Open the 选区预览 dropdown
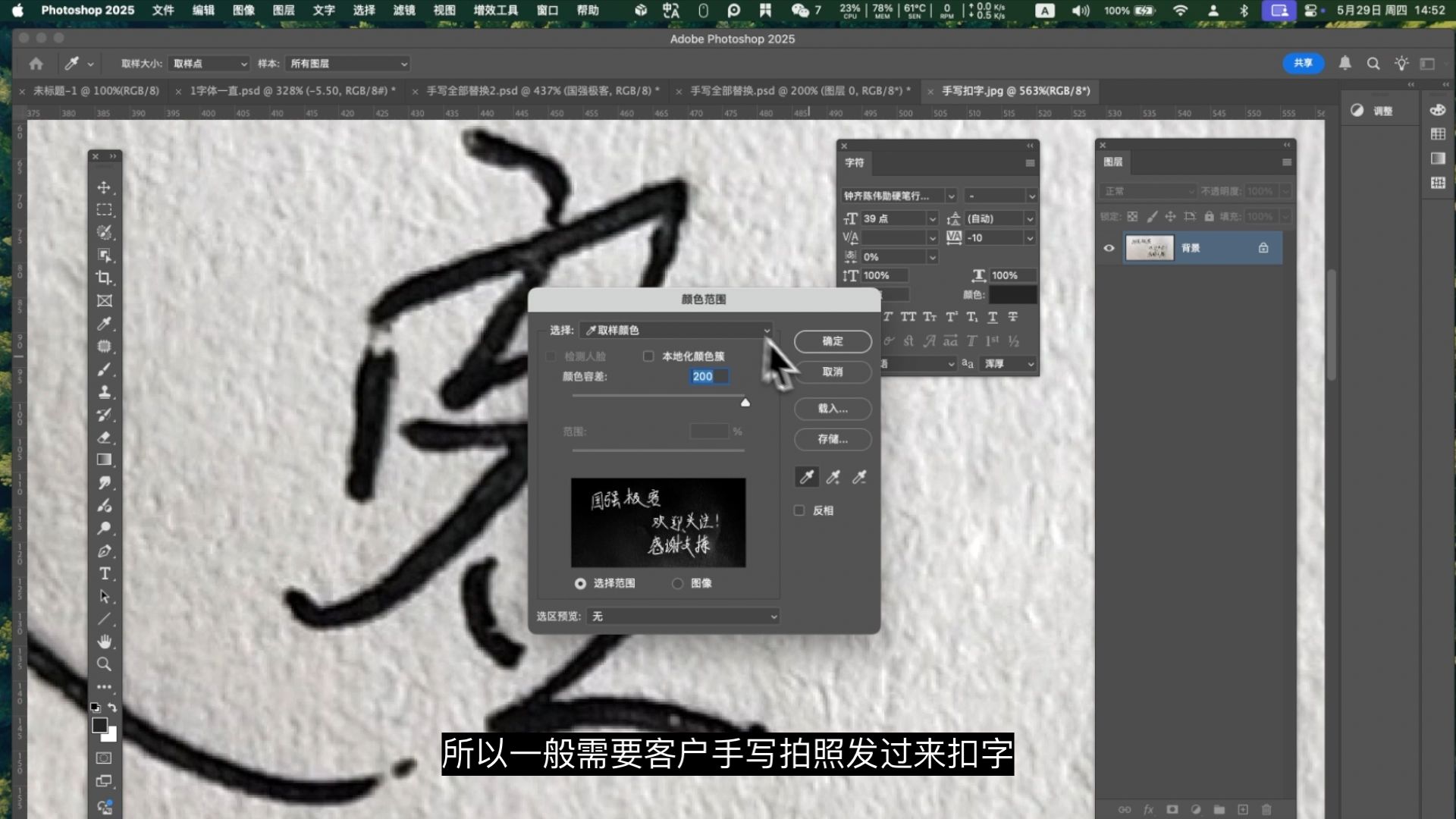The width and height of the screenshot is (1456, 819). pos(683,617)
